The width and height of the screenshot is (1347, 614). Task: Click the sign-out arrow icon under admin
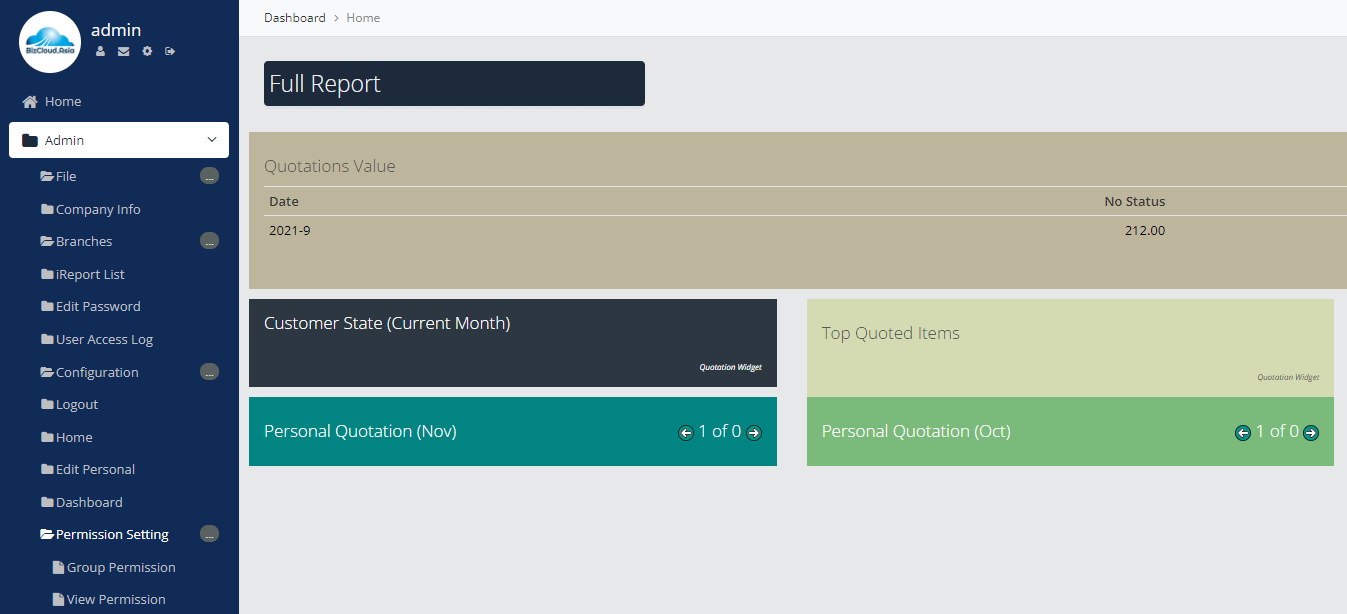(170, 51)
